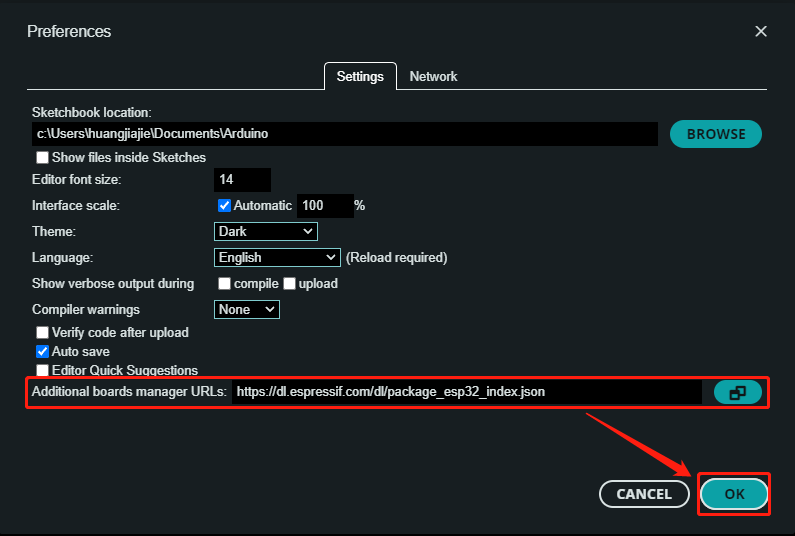Close the Preferences dialog with X
The image size is (795, 536).
[761, 31]
